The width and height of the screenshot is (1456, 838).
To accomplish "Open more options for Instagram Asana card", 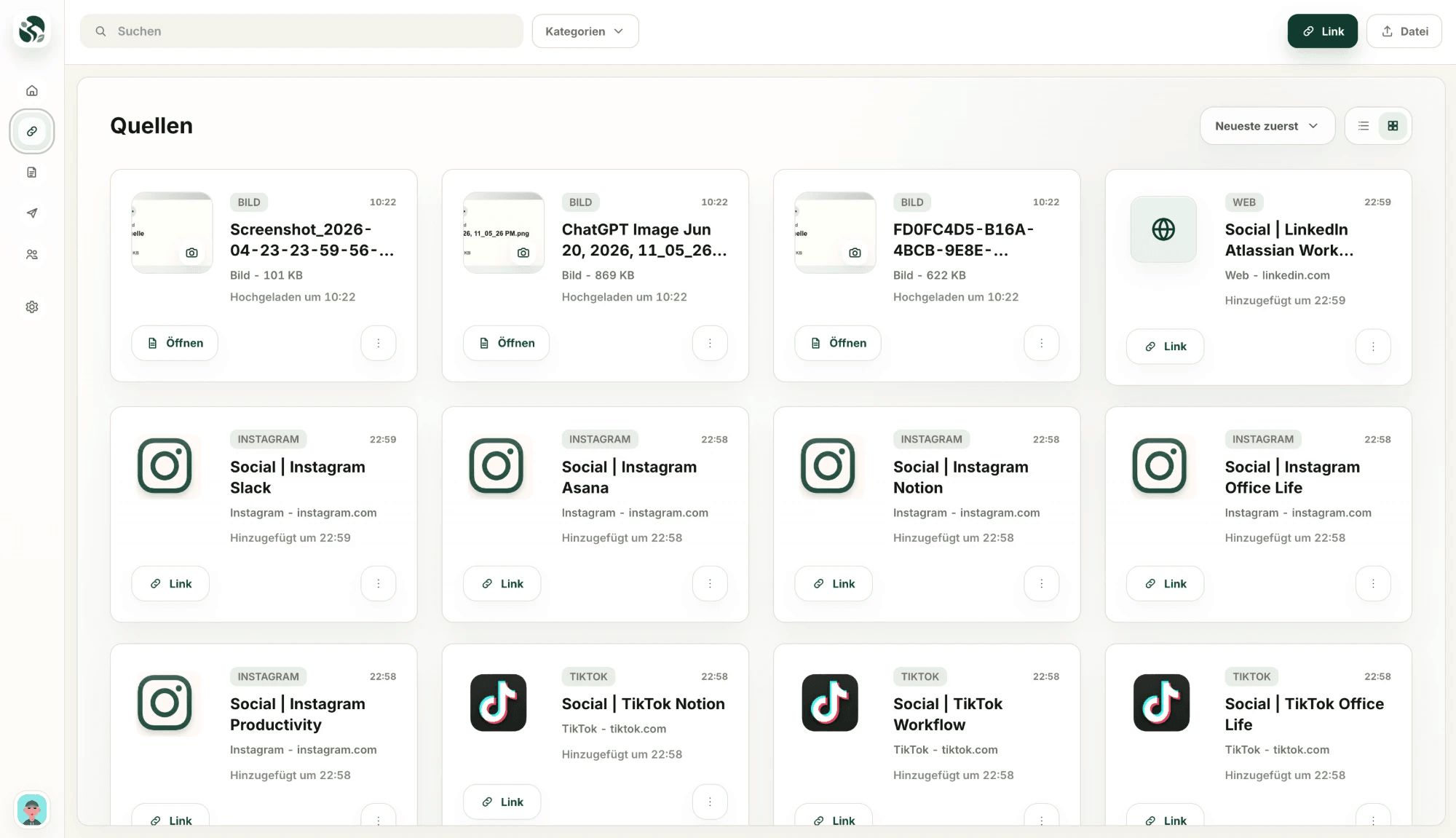I will pyautogui.click(x=710, y=584).
